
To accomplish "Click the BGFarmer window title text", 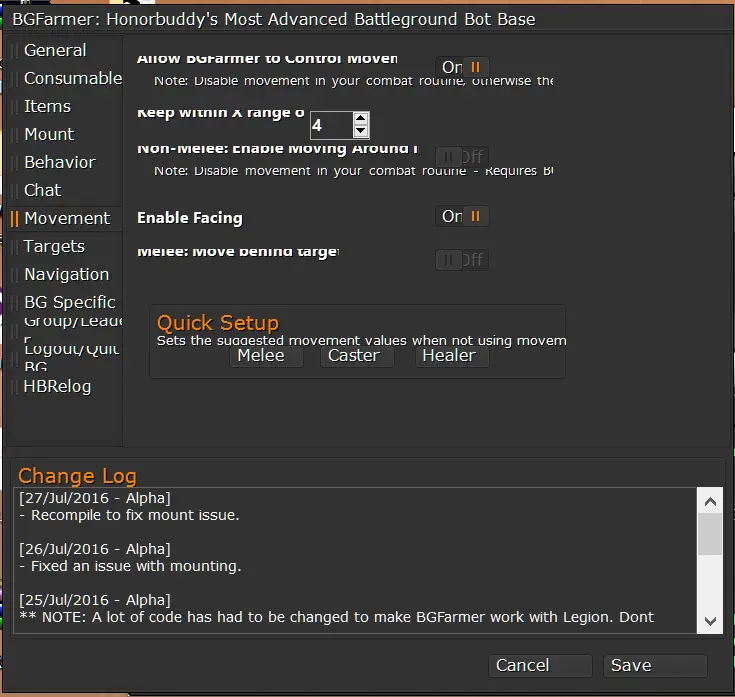I will (x=274, y=19).
